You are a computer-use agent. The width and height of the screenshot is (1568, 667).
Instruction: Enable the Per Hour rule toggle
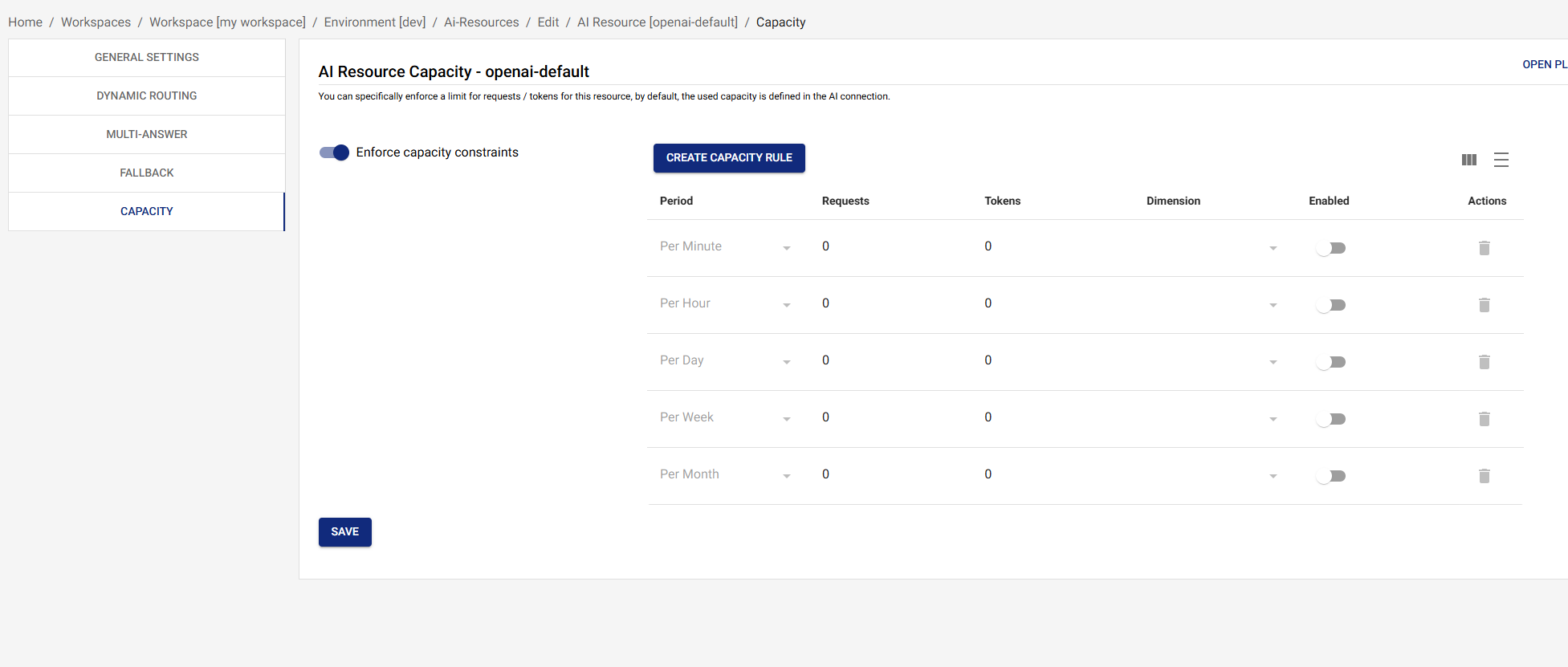(x=1331, y=305)
